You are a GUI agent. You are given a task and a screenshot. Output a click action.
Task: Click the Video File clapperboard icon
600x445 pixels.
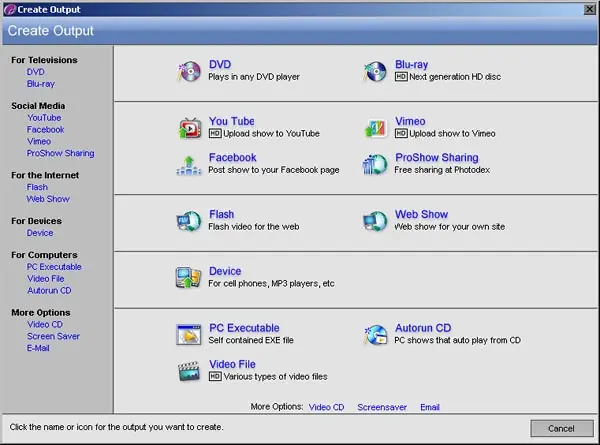pos(189,371)
